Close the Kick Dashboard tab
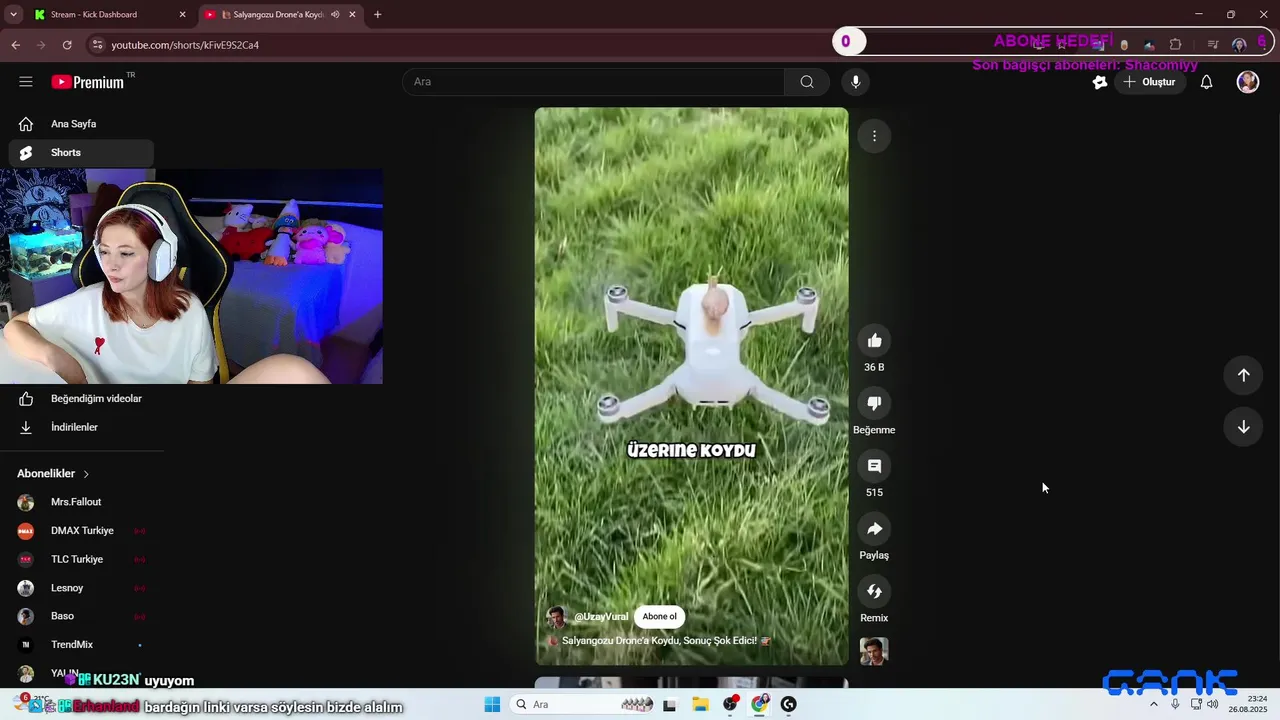 [x=182, y=15]
